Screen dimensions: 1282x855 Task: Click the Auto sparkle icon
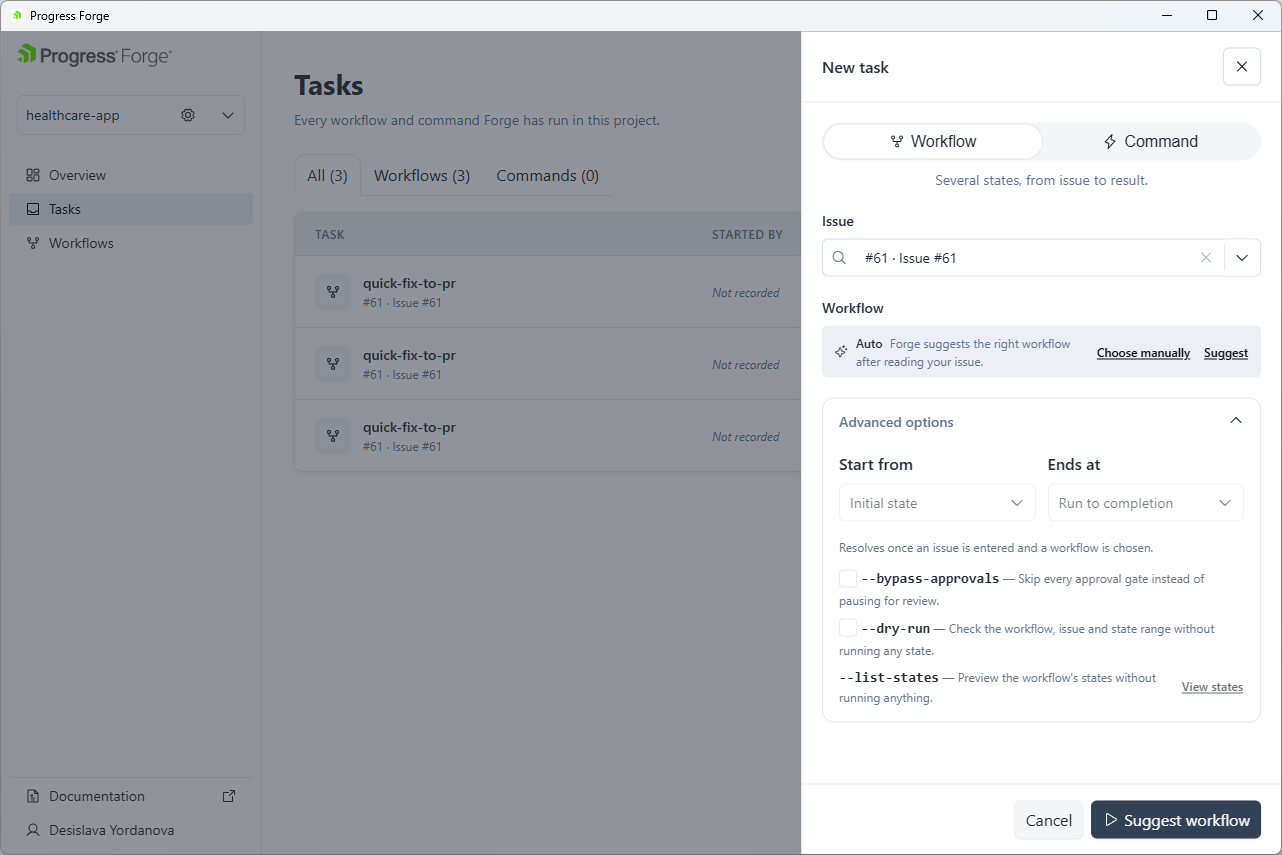pos(841,352)
